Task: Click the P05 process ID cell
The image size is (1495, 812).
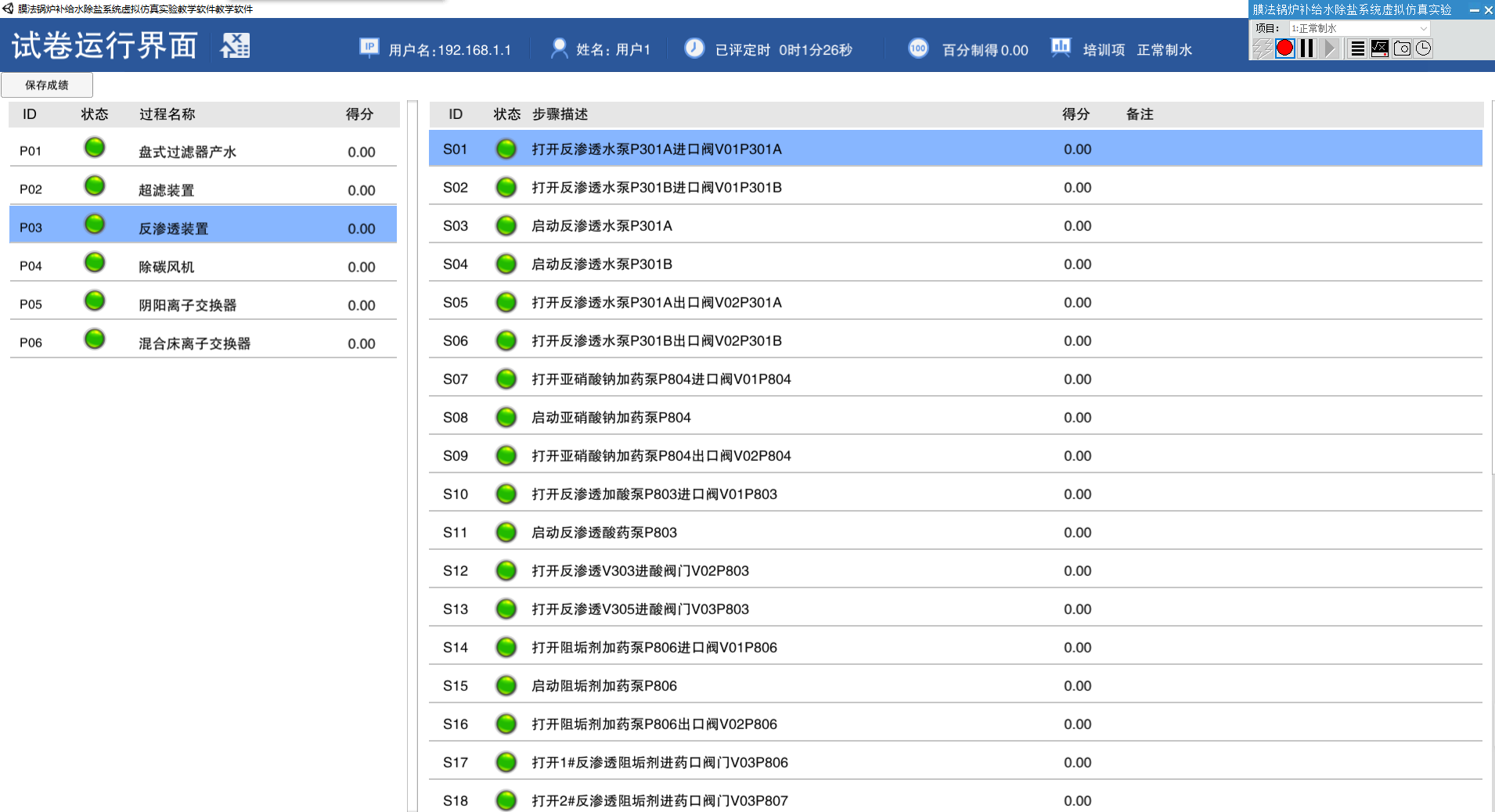Action: pyautogui.click(x=31, y=304)
